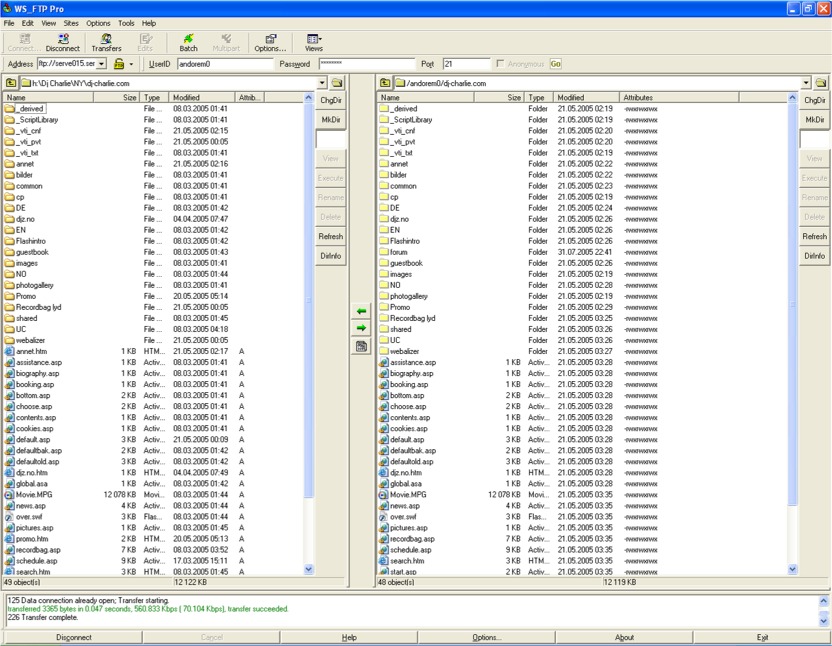The width and height of the screenshot is (832, 646).
Task: Click the UserID input field
Action: point(225,64)
